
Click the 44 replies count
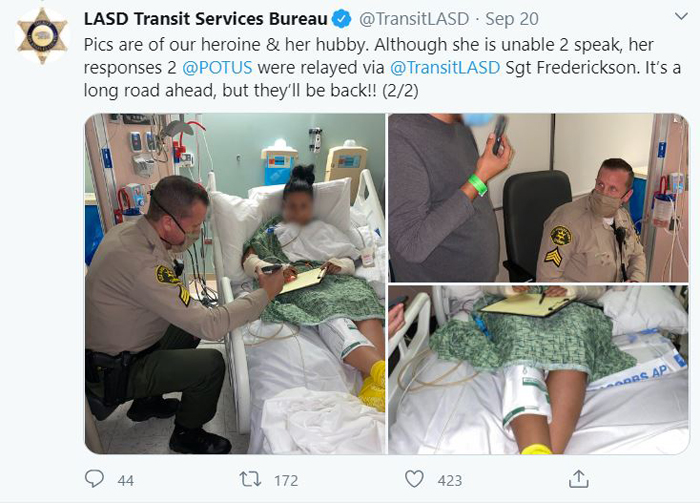coord(125,480)
